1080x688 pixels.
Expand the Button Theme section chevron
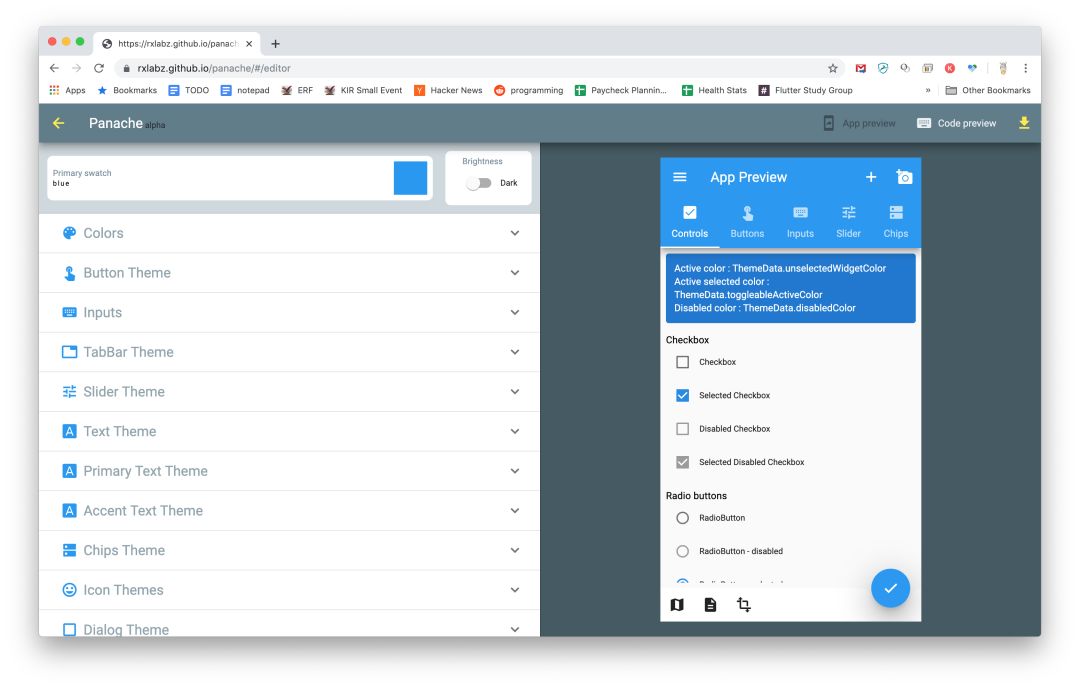pyautogui.click(x=515, y=273)
